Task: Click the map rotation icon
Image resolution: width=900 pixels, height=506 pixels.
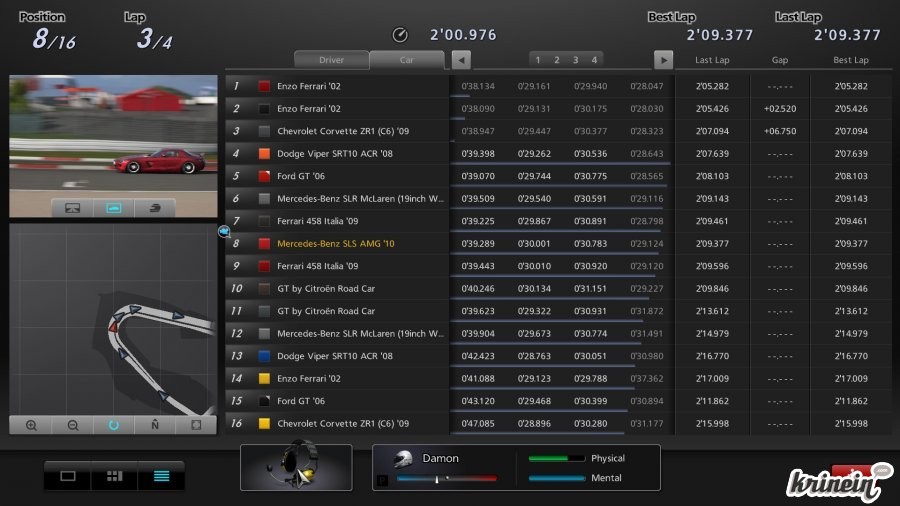Action: pyautogui.click(x=113, y=425)
